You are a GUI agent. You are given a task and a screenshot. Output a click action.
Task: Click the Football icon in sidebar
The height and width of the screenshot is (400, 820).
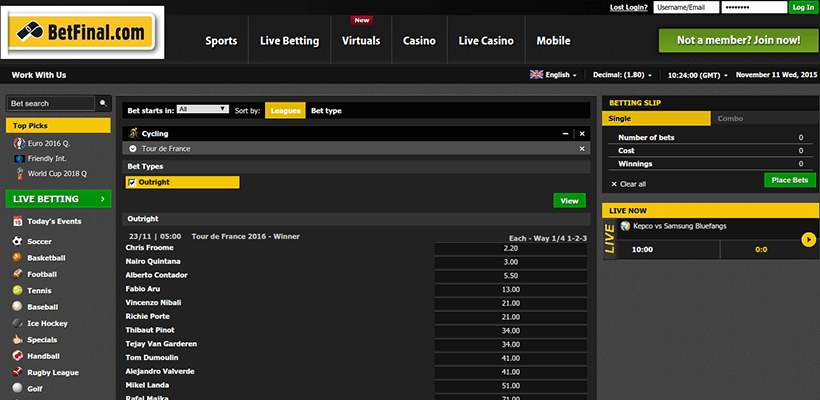18,274
